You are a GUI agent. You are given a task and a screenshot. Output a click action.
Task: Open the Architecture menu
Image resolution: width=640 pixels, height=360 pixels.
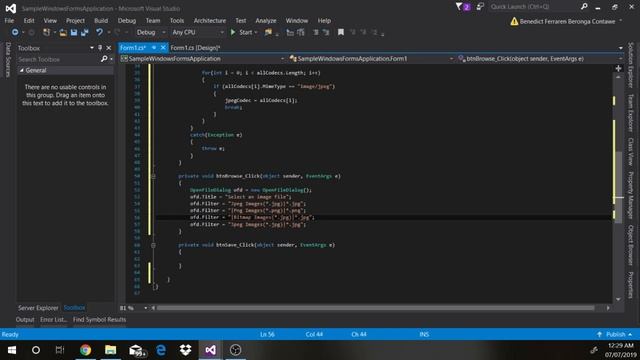point(209,20)
